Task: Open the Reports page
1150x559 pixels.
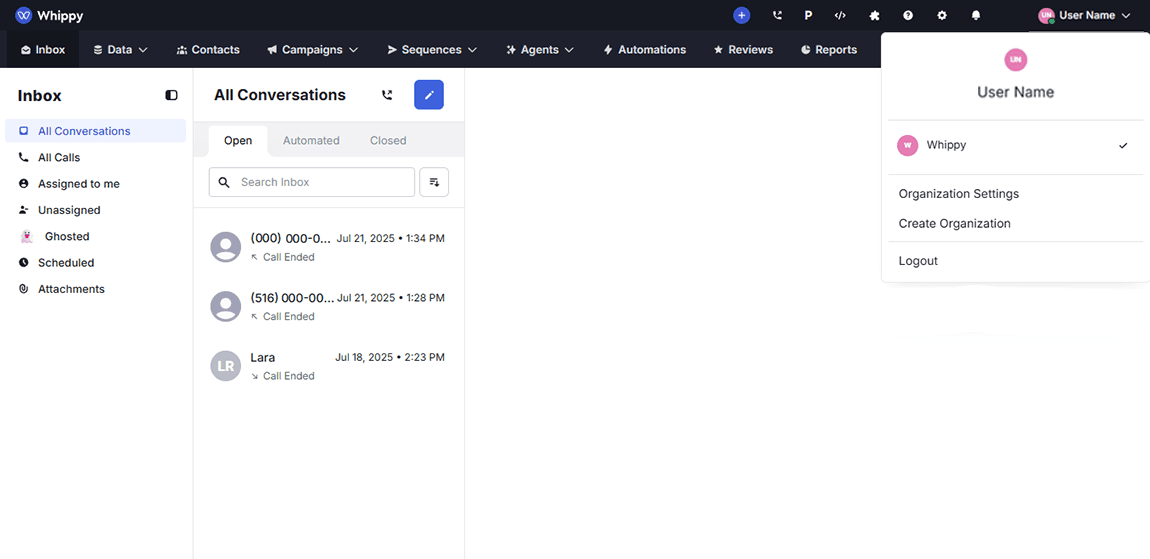Action: (x=829, y=50)
